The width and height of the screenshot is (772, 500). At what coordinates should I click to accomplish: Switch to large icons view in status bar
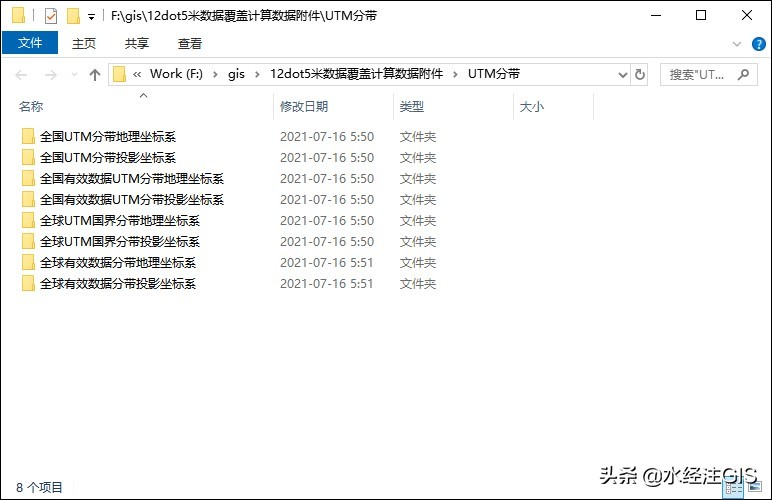[x=754, y=488]
